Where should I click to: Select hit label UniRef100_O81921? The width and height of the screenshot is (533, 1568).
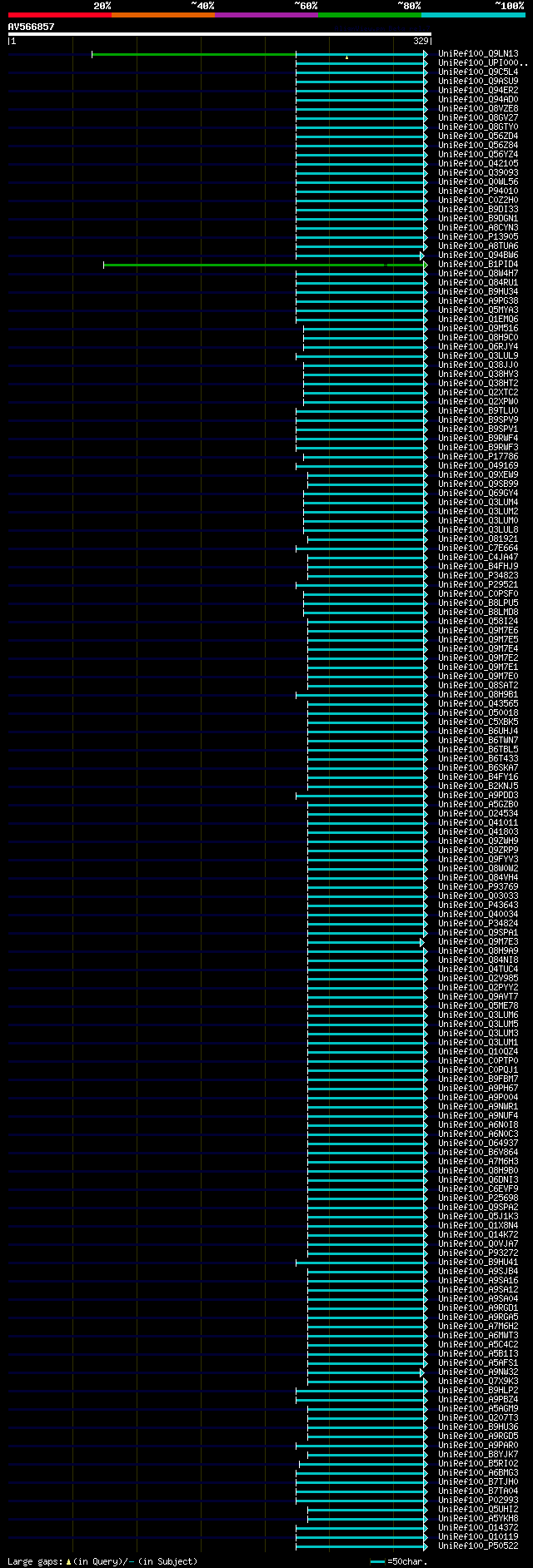pyautogui.click(x=478, y=539)
